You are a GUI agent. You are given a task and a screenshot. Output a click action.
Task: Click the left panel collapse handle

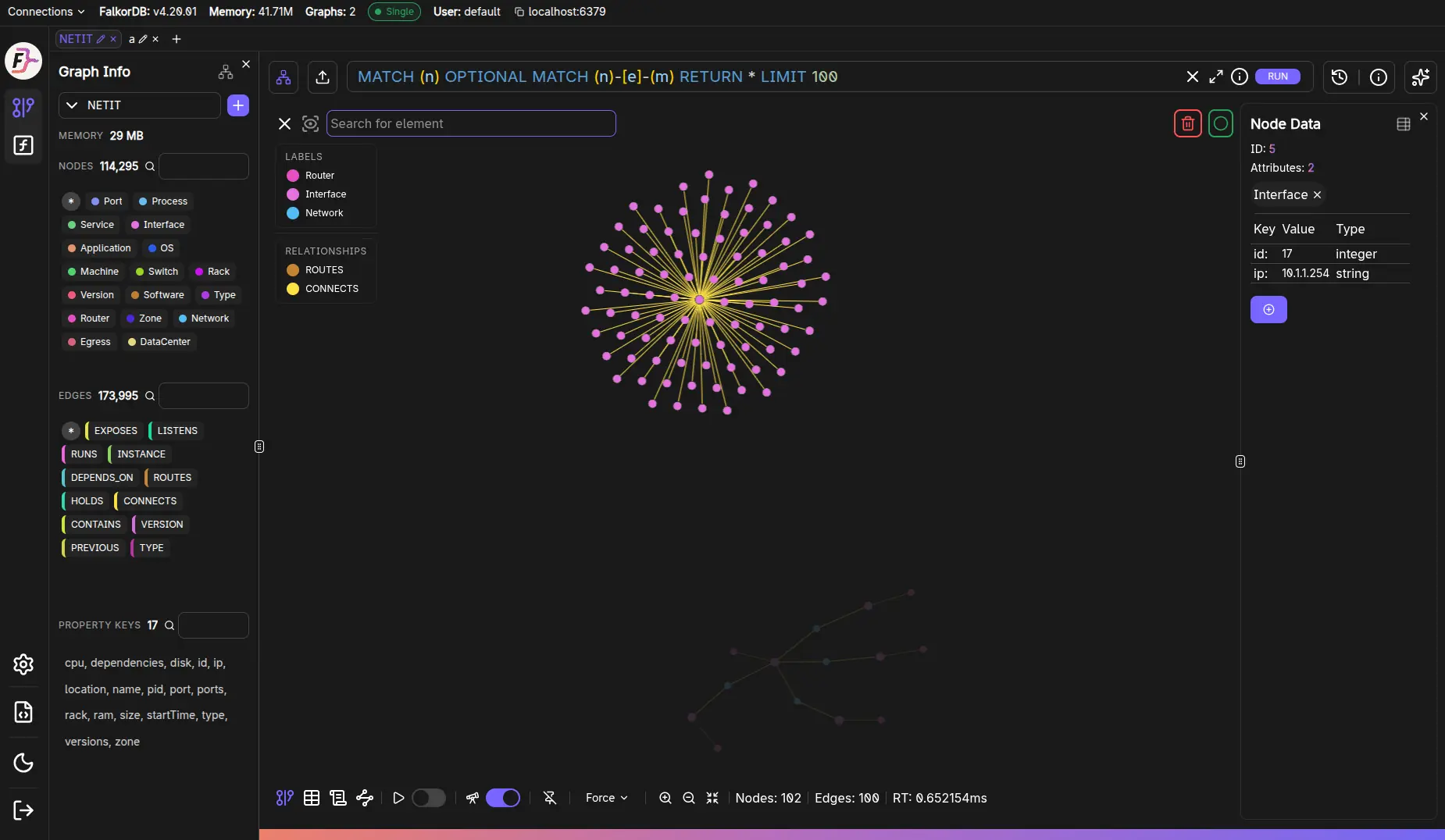[x=259, y=447]
